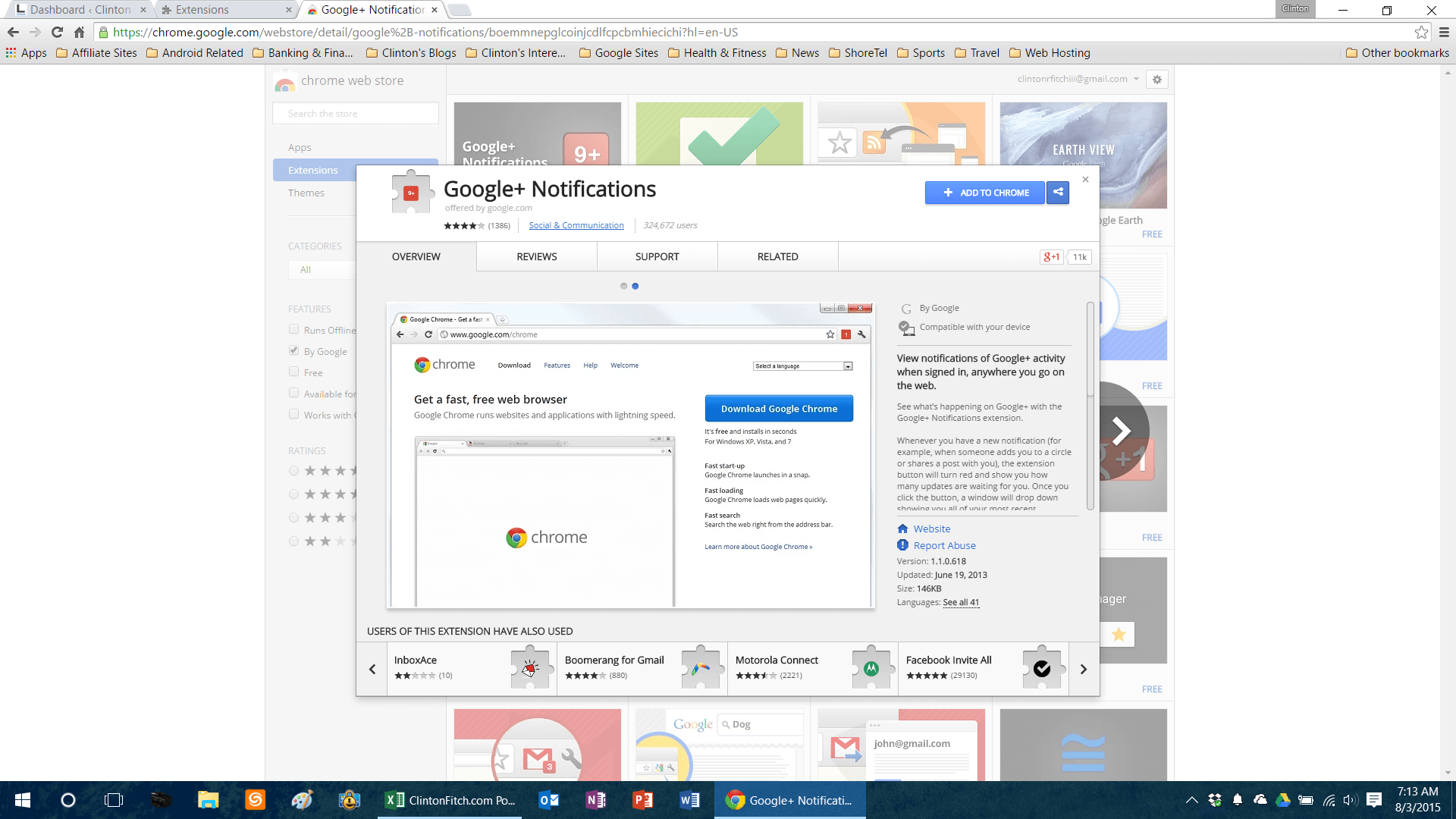
Task: Click Add to Chrome button
Action: (x=984, y=193)
